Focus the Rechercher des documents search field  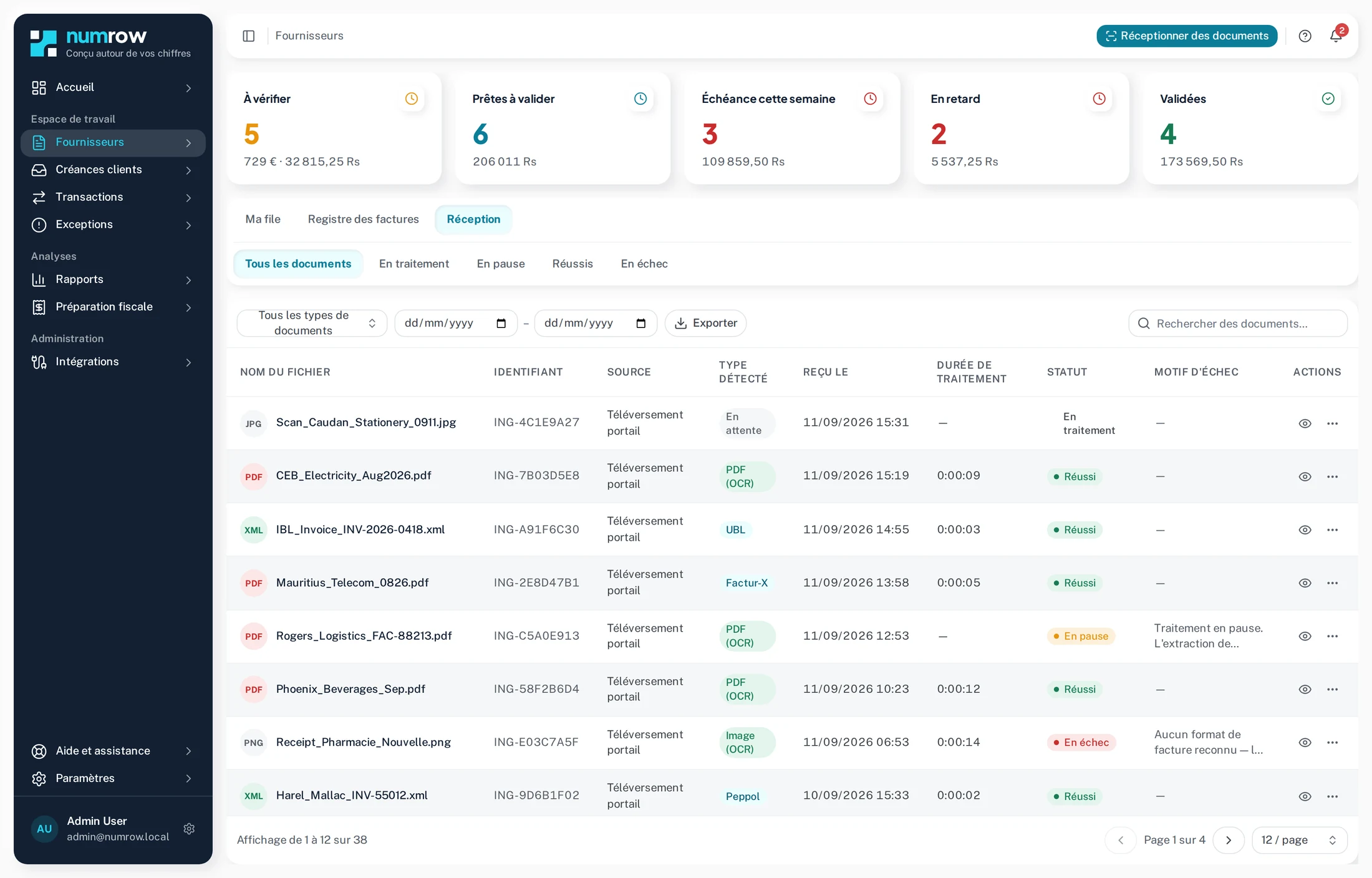(1238, 324)
